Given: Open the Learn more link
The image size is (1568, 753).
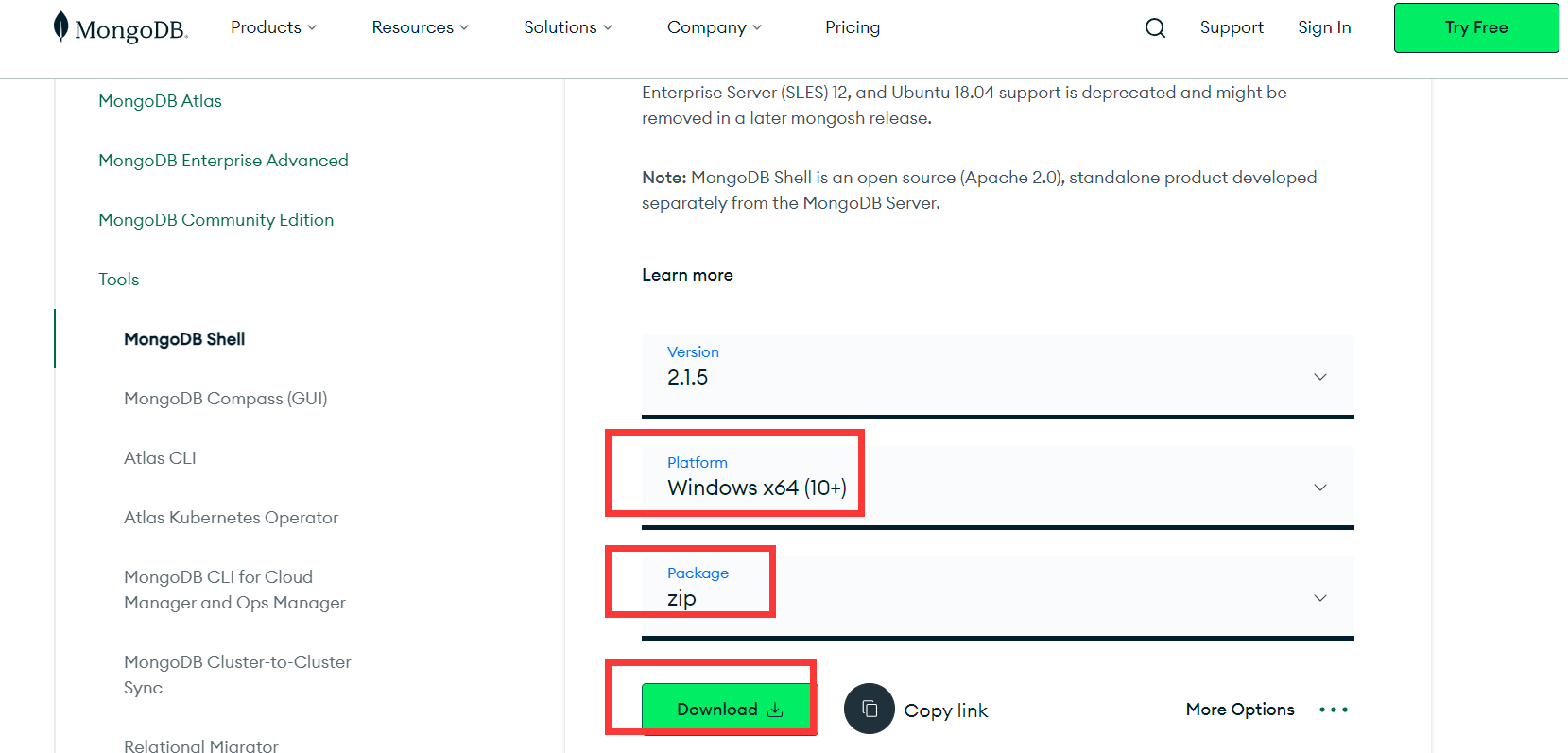Looking at the screenshot, I should [687, 275].
